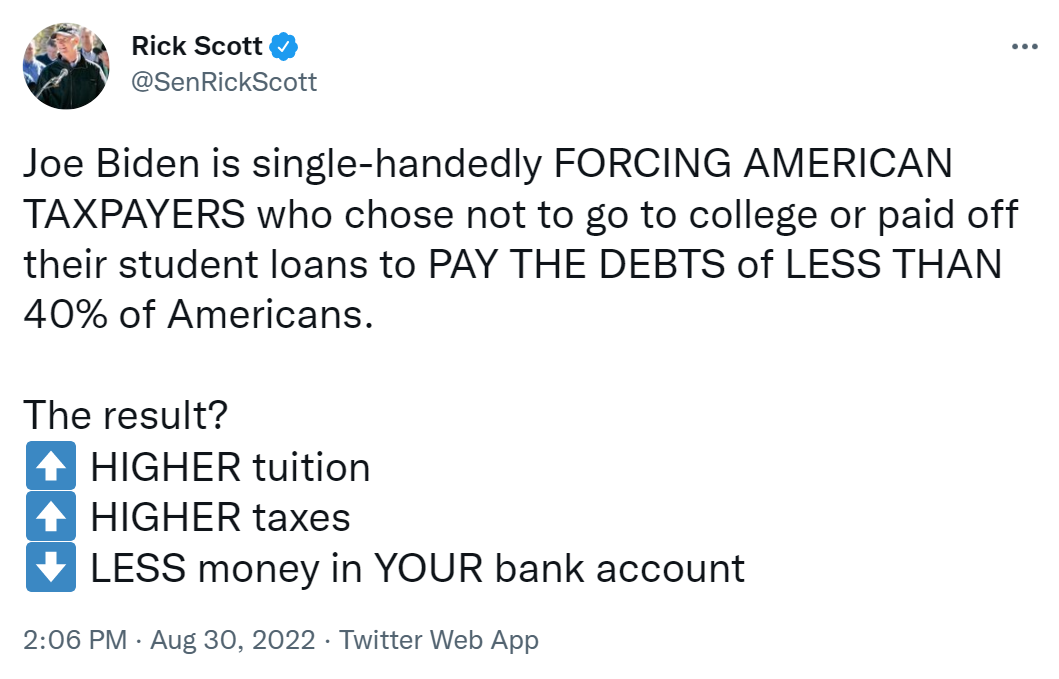The image size is (1059, 679).
Task: Click the up-arrow emoji beside HIGHER tuition
Action: point(51,466)
